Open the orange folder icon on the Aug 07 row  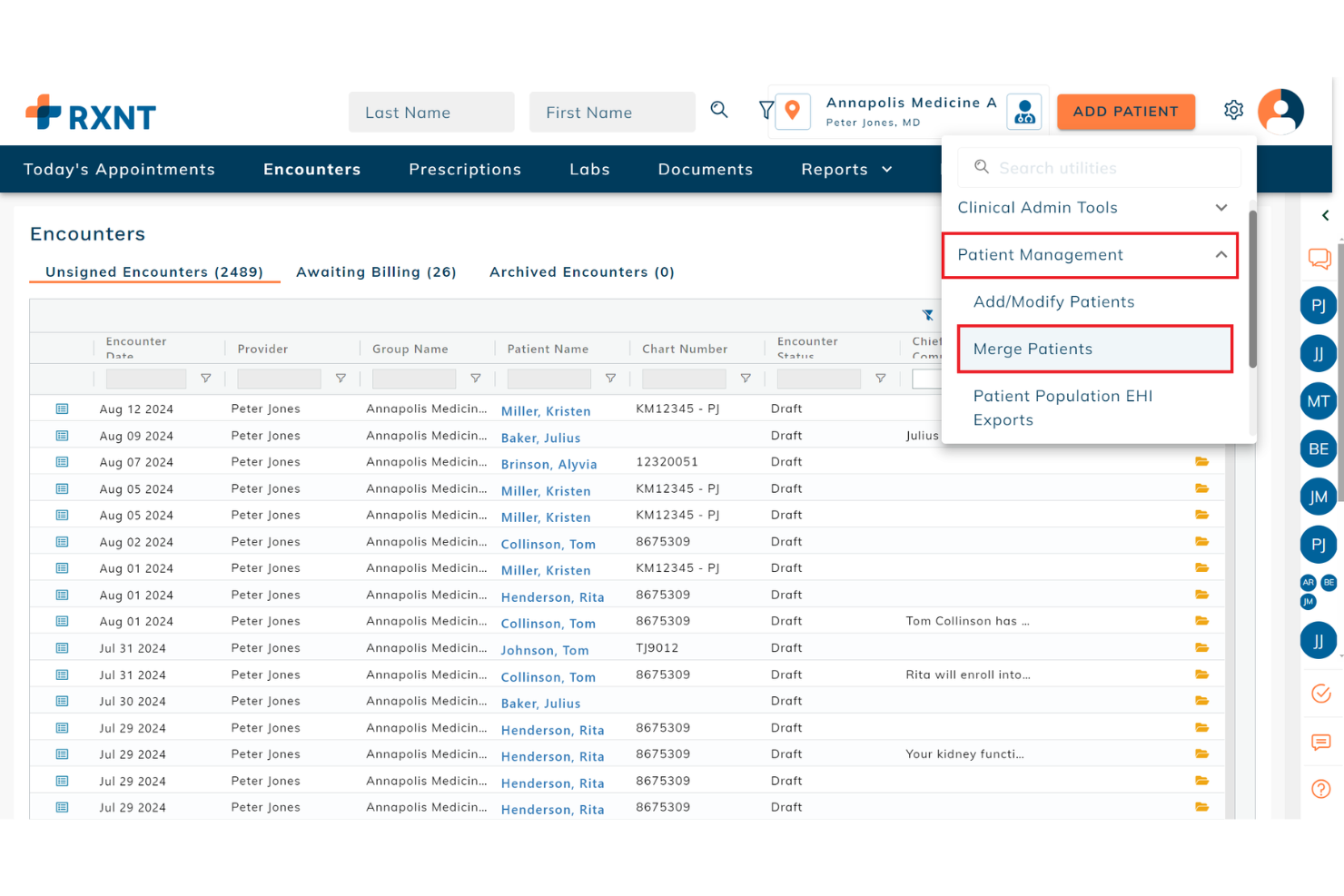coord(1202,461)
